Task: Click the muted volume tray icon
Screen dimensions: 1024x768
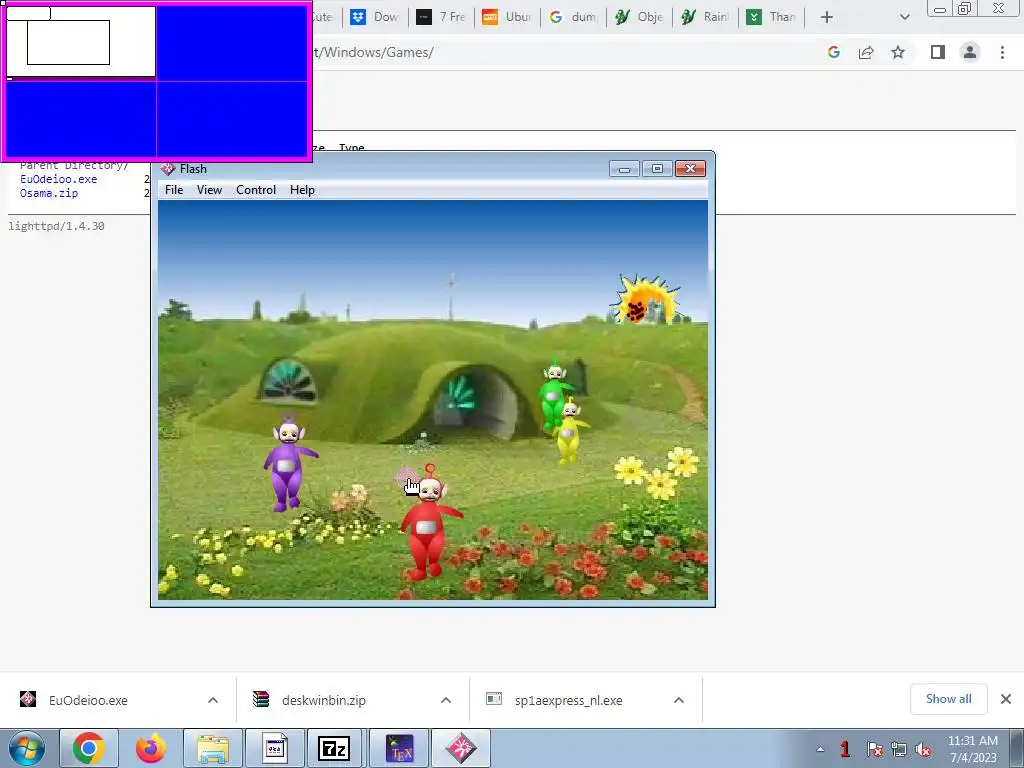Action: pyautogui.click(x=923, y=749)
